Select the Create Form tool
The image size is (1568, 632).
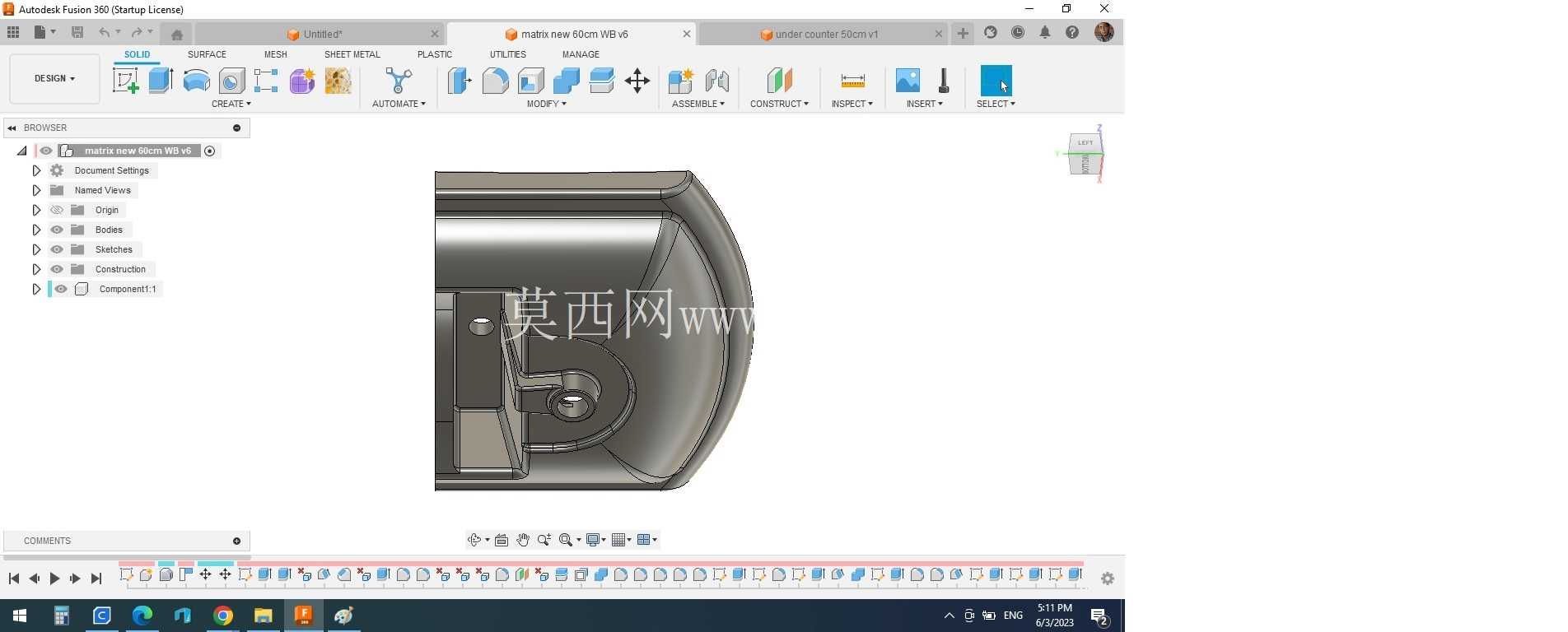(302, 81)
